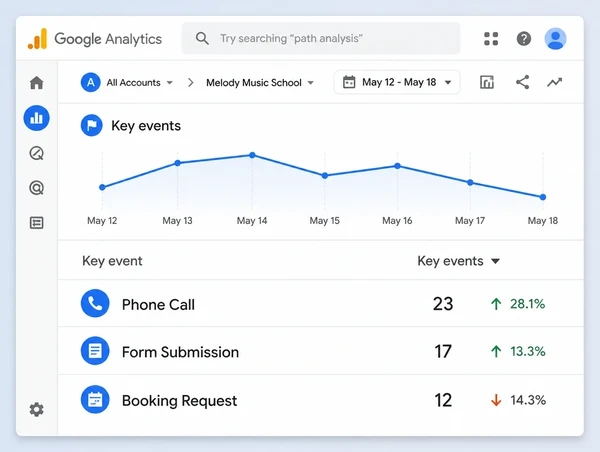This screenshot has width=600, height=452.
Task: Select the May 12 data point
Action: [x=102, y=187]
